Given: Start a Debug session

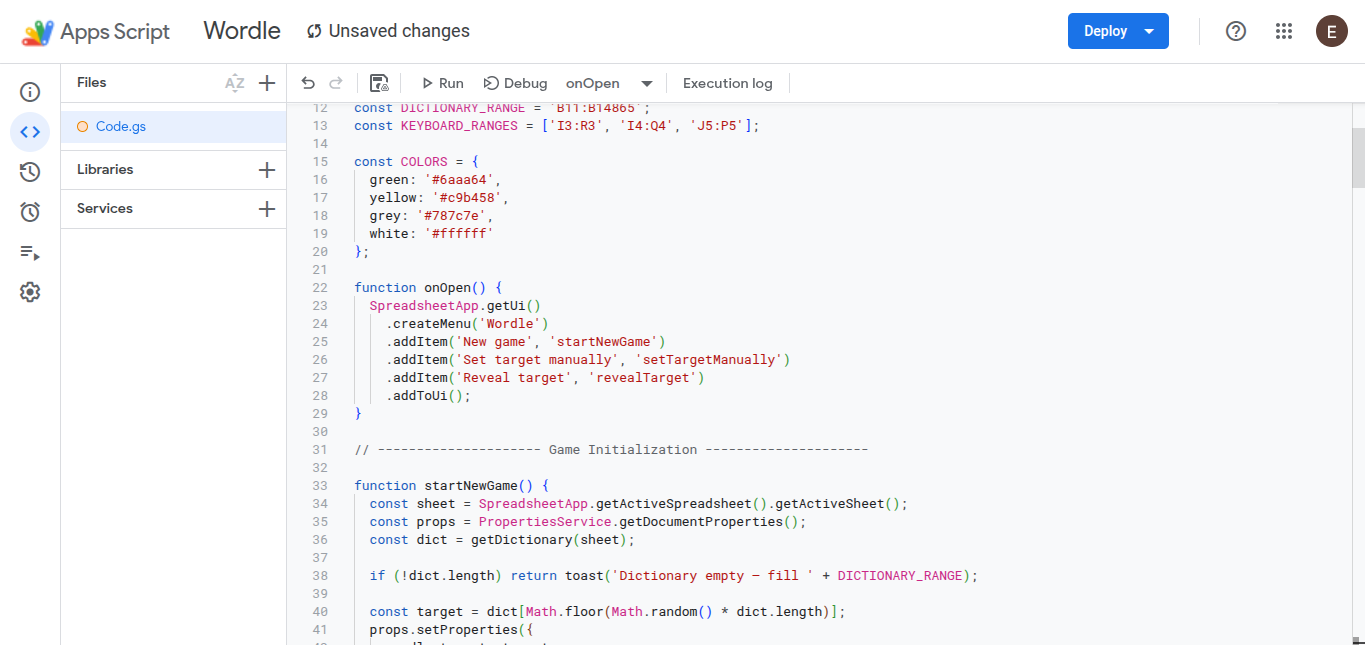Looking at the screenshot, I should click(515, 83).
